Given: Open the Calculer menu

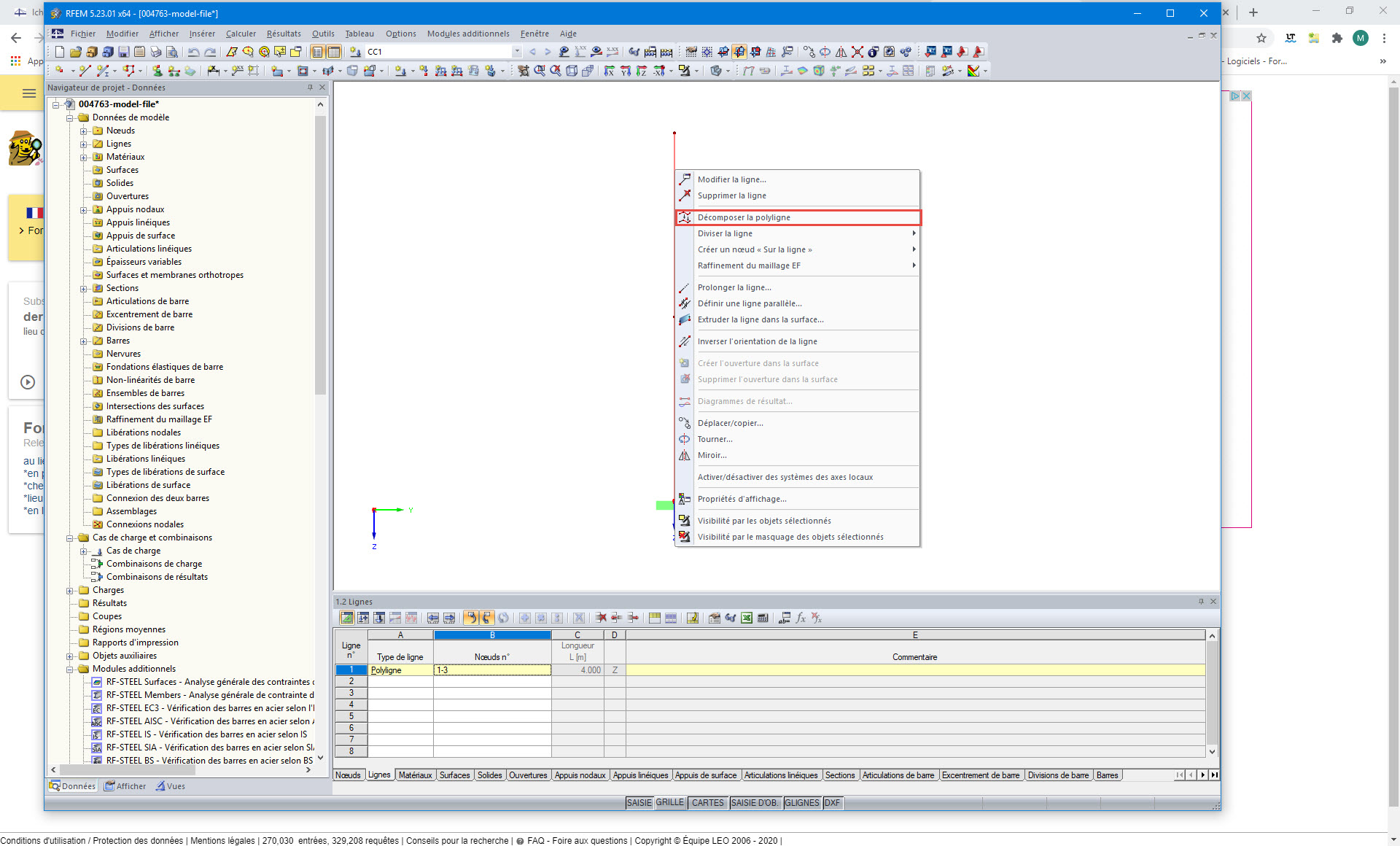Looking at the screenshot, I should (241, 34).
